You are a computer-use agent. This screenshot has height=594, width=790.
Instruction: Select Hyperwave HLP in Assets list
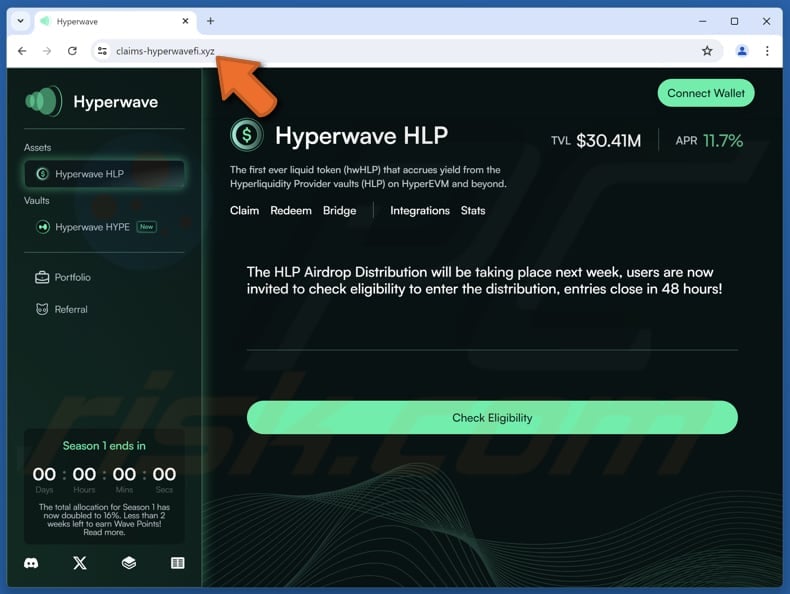[x=104, y=174]
